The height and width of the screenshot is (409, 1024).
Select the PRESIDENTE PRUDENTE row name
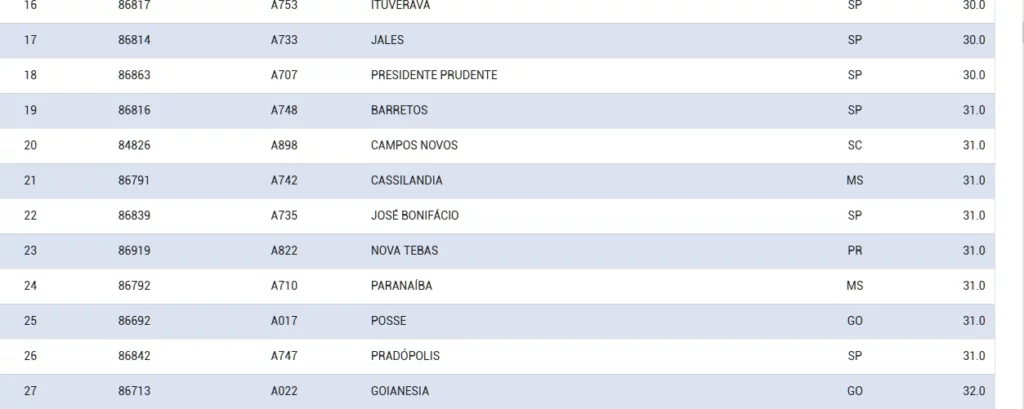pos(433,75)
